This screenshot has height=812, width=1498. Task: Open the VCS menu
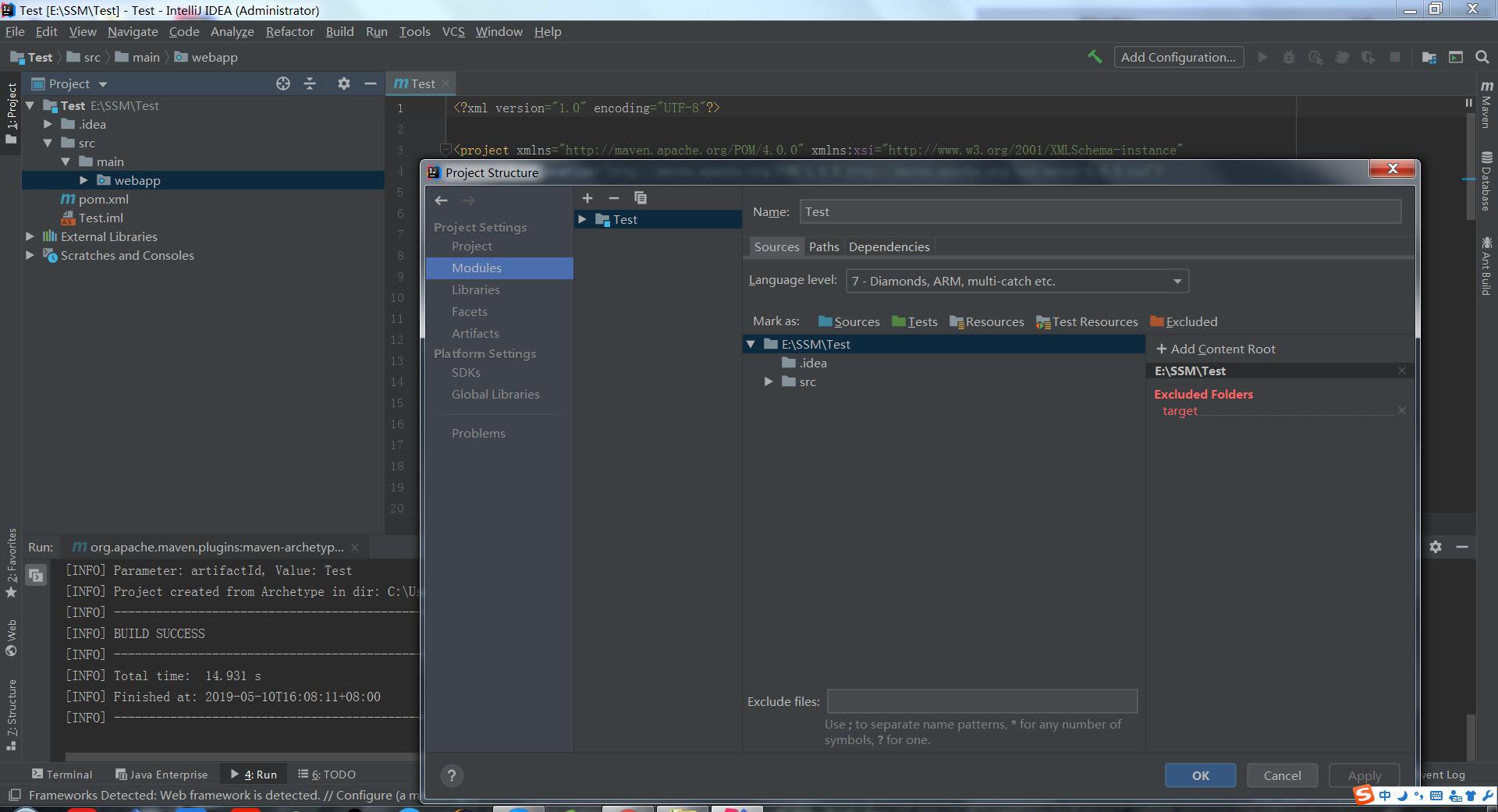click(453, 31)
